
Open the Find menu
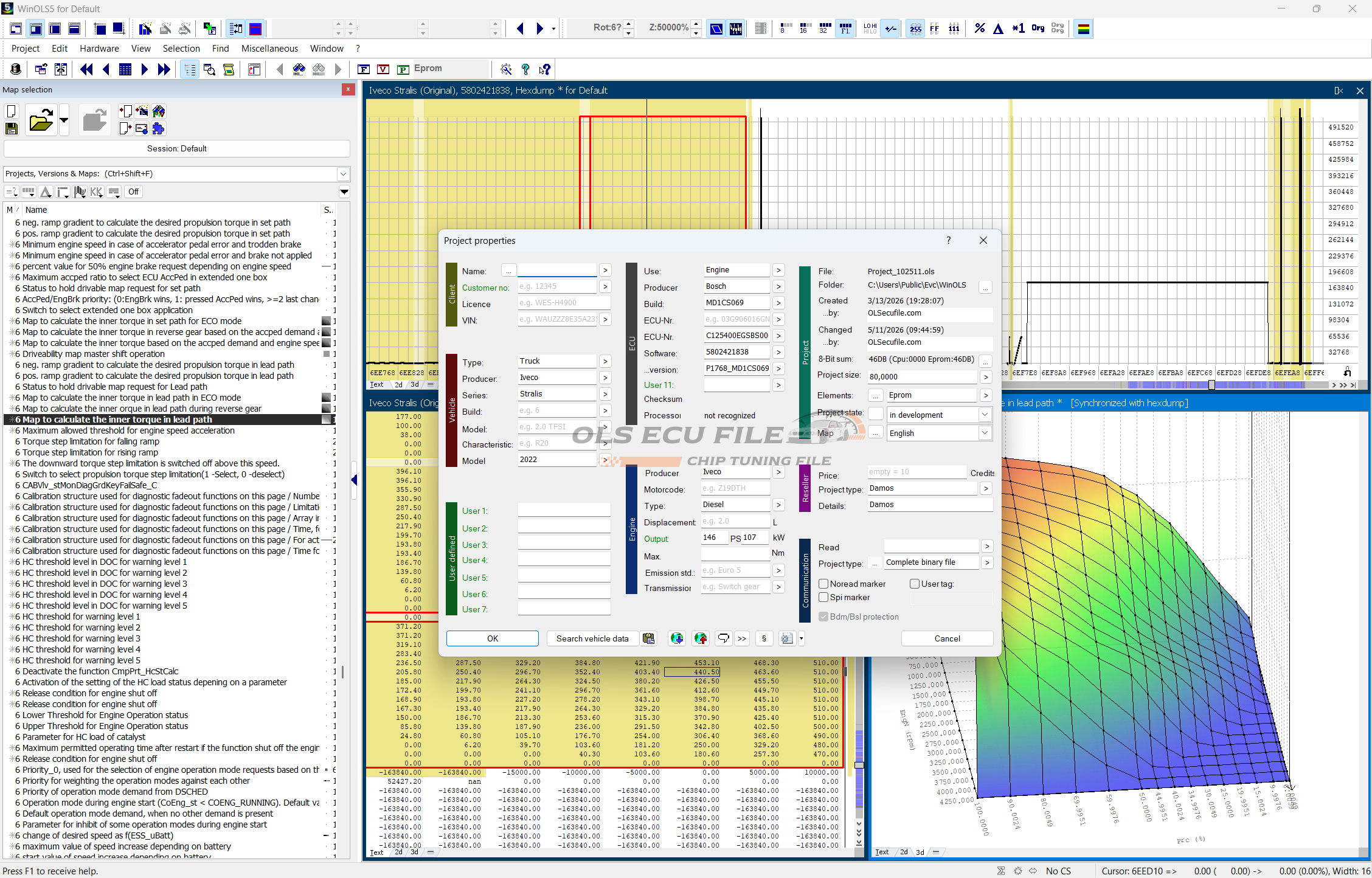pos(220,49)
